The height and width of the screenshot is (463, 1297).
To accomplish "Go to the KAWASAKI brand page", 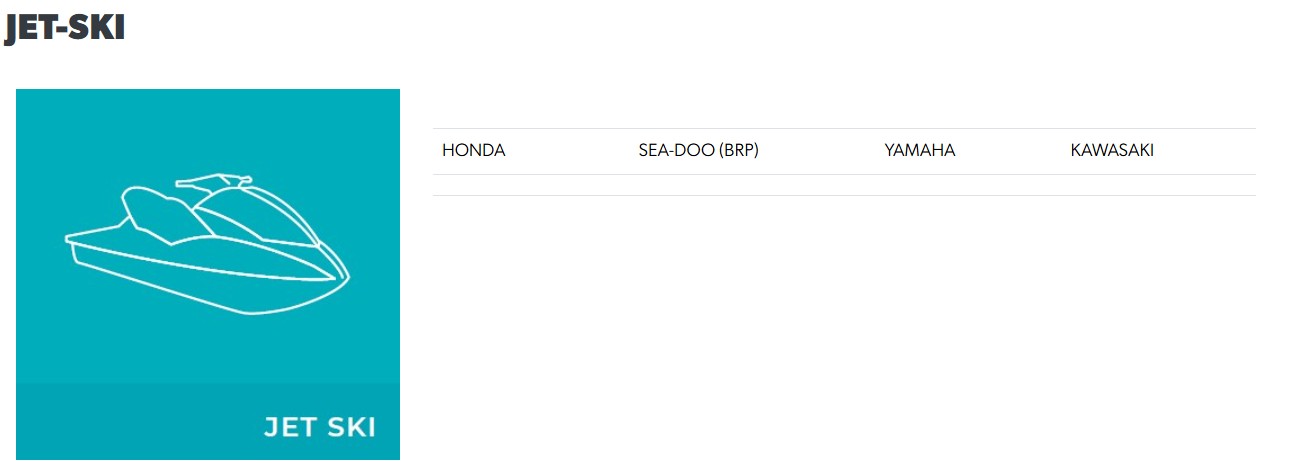I will coord(1112,151).
